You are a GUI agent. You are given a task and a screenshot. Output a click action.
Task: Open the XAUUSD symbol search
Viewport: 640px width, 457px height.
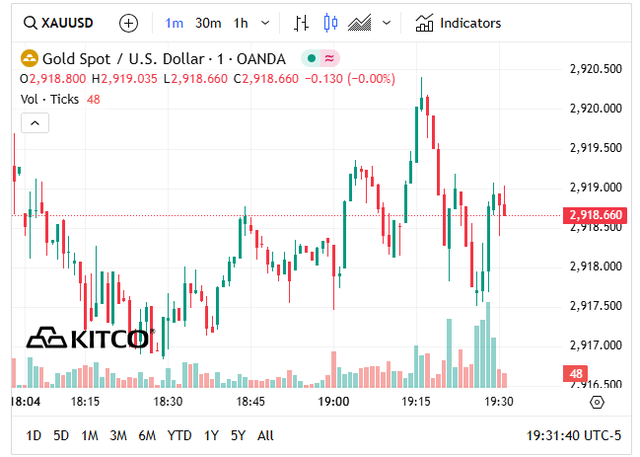(x=58, y=23)
